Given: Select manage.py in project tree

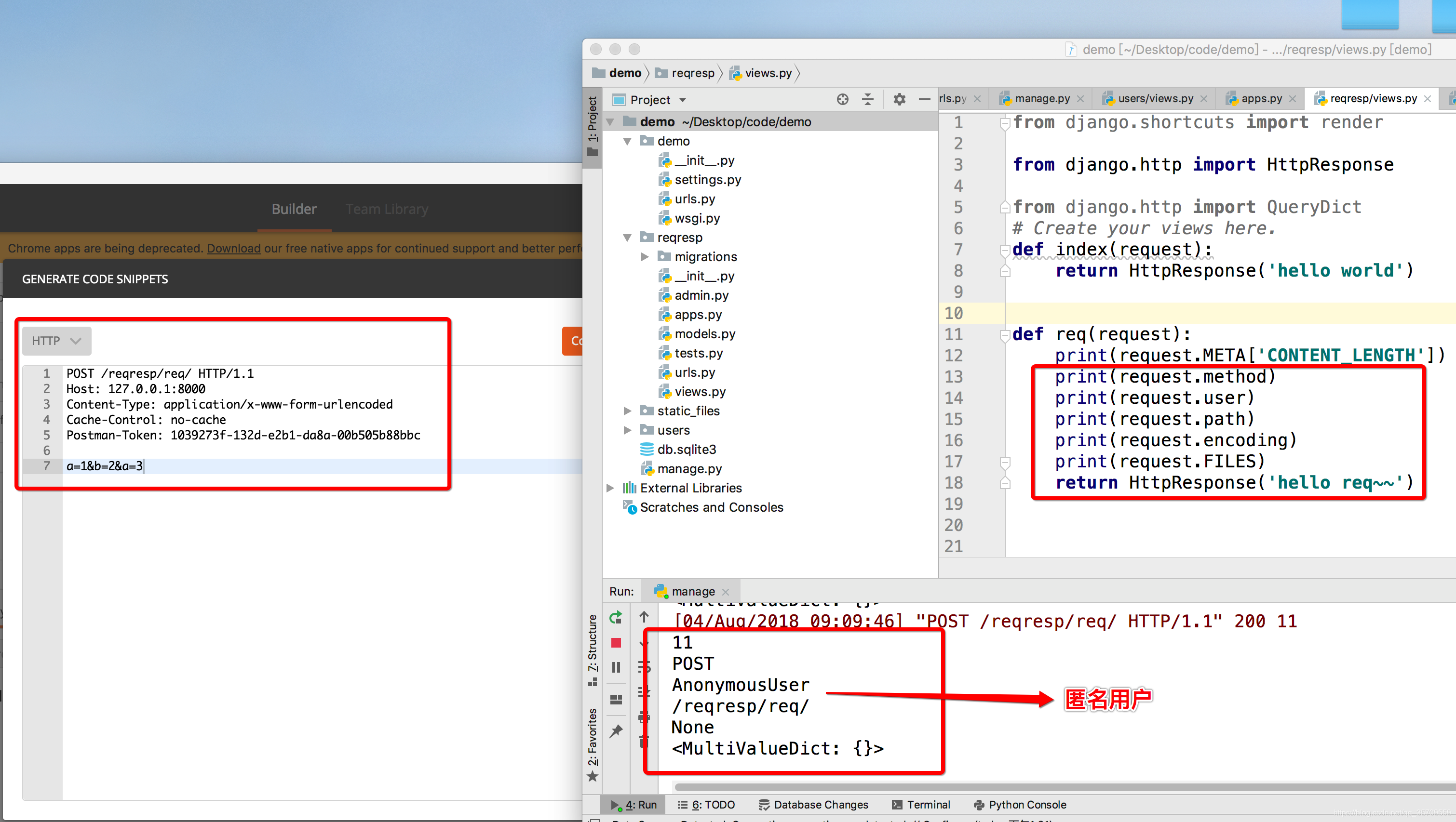Looking at the screenshot, I should click(x=681, y=468).
